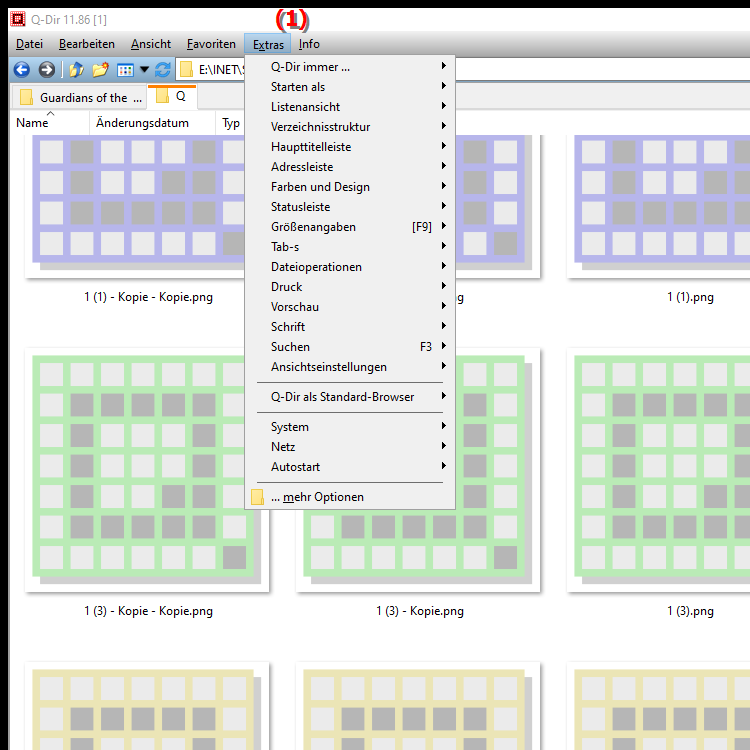
Task: Go forward with the gray right arrow
Action: click(x=46, y=70)
